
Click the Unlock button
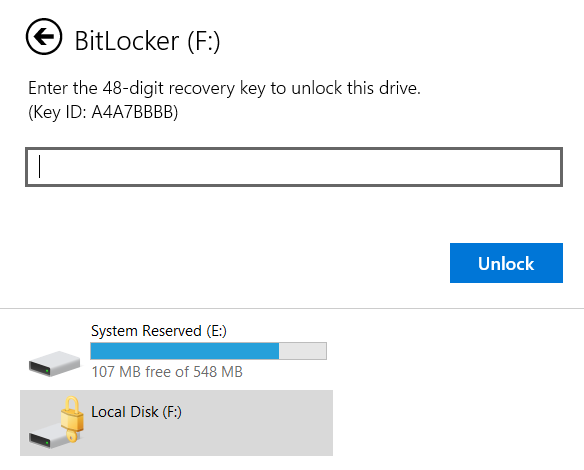(506, 263)
